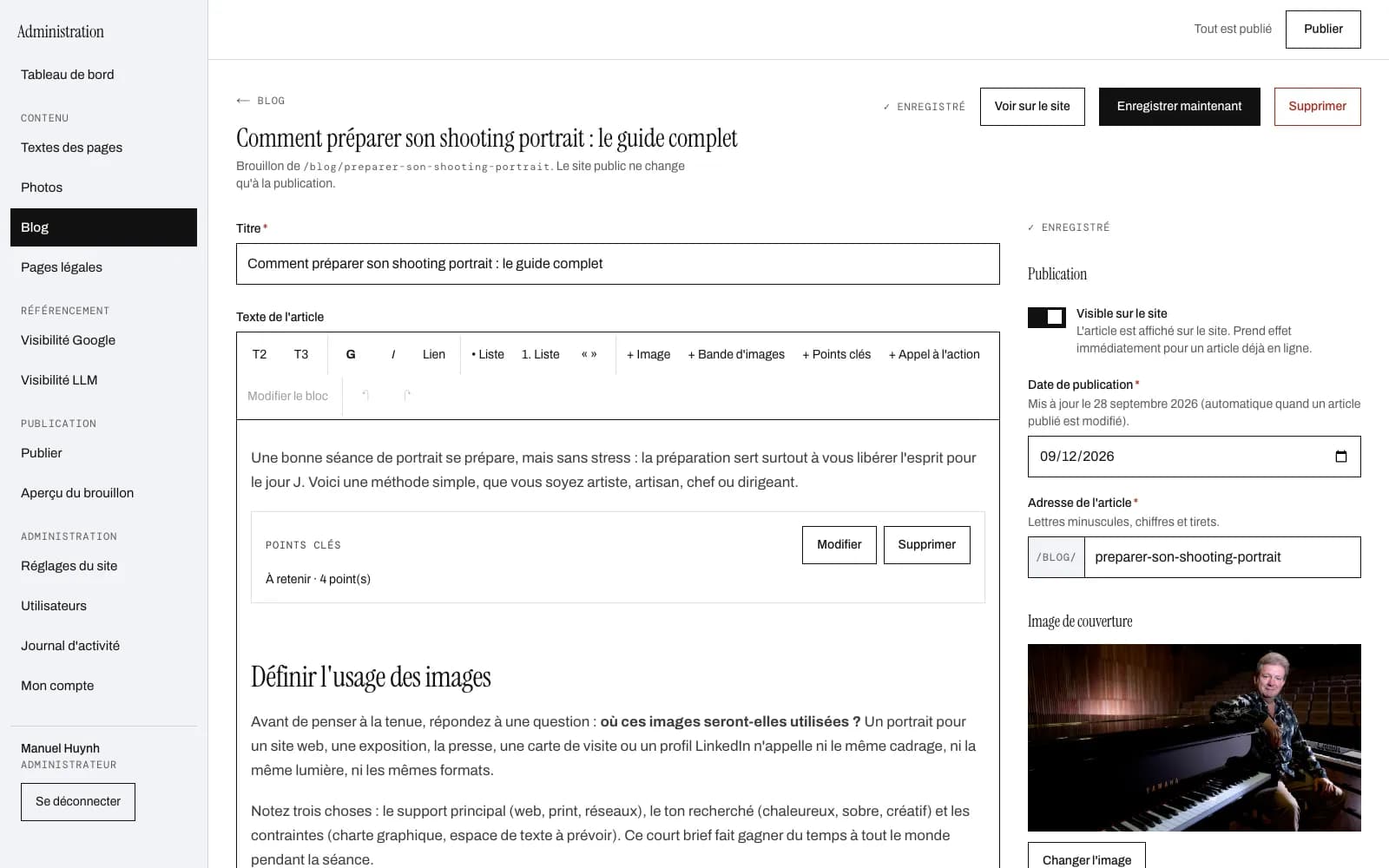Click the top Publier button
Image resolution: width=1389 pixels, height=868 pixels.
click(x=1323, y=30)
